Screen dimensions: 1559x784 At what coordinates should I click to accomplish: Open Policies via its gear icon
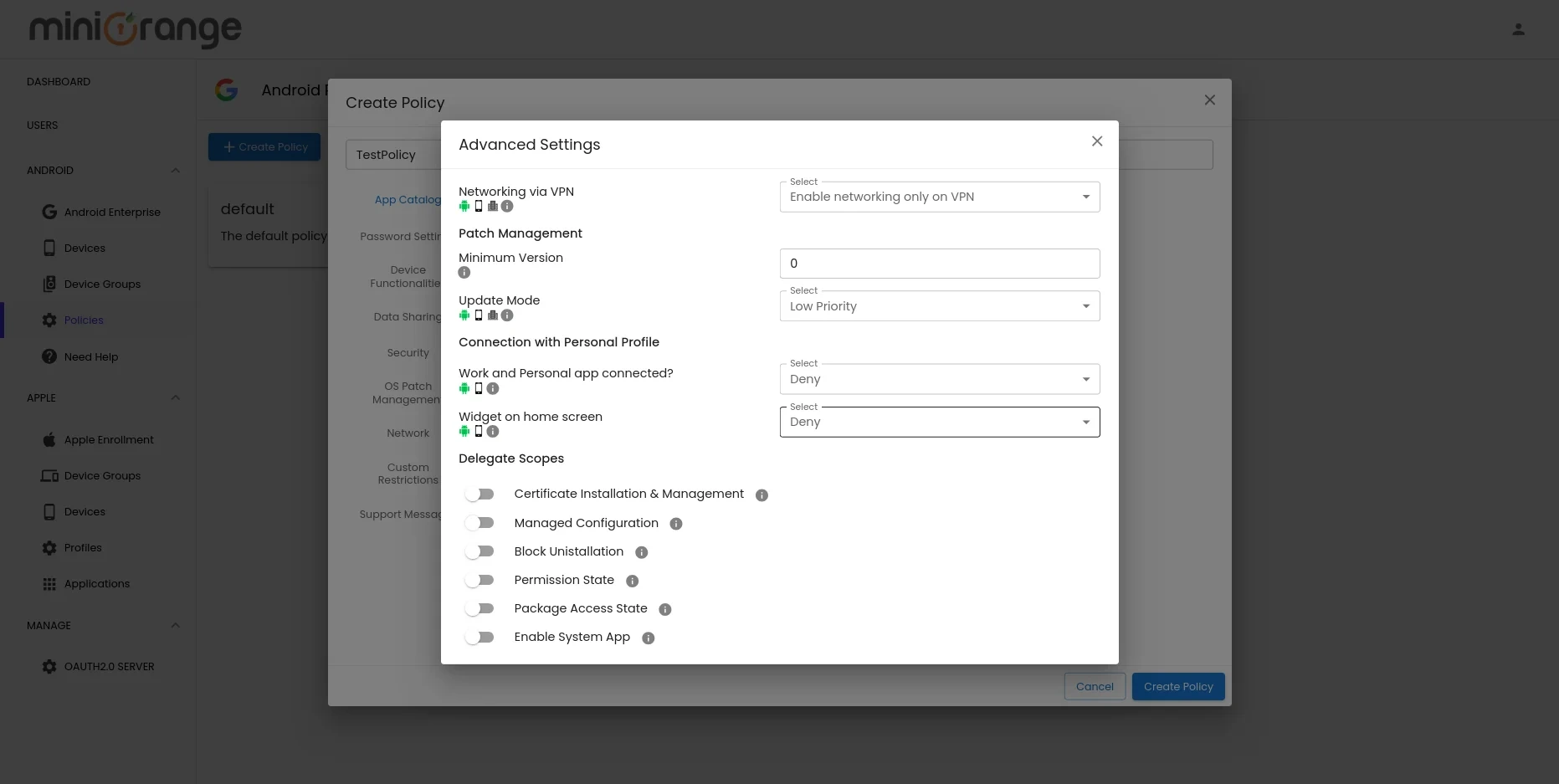pos(49,320)
